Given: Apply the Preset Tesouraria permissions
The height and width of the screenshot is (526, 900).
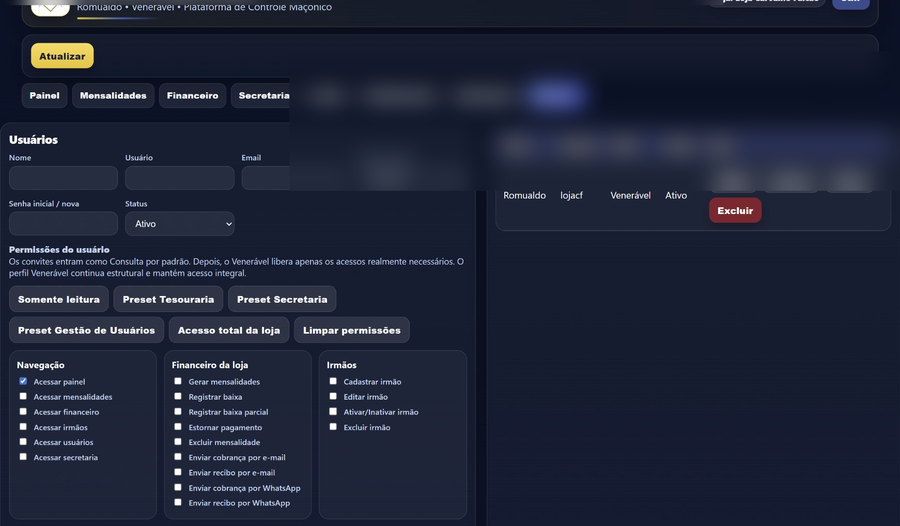Looking at the screenshot, I should (168, 299).
